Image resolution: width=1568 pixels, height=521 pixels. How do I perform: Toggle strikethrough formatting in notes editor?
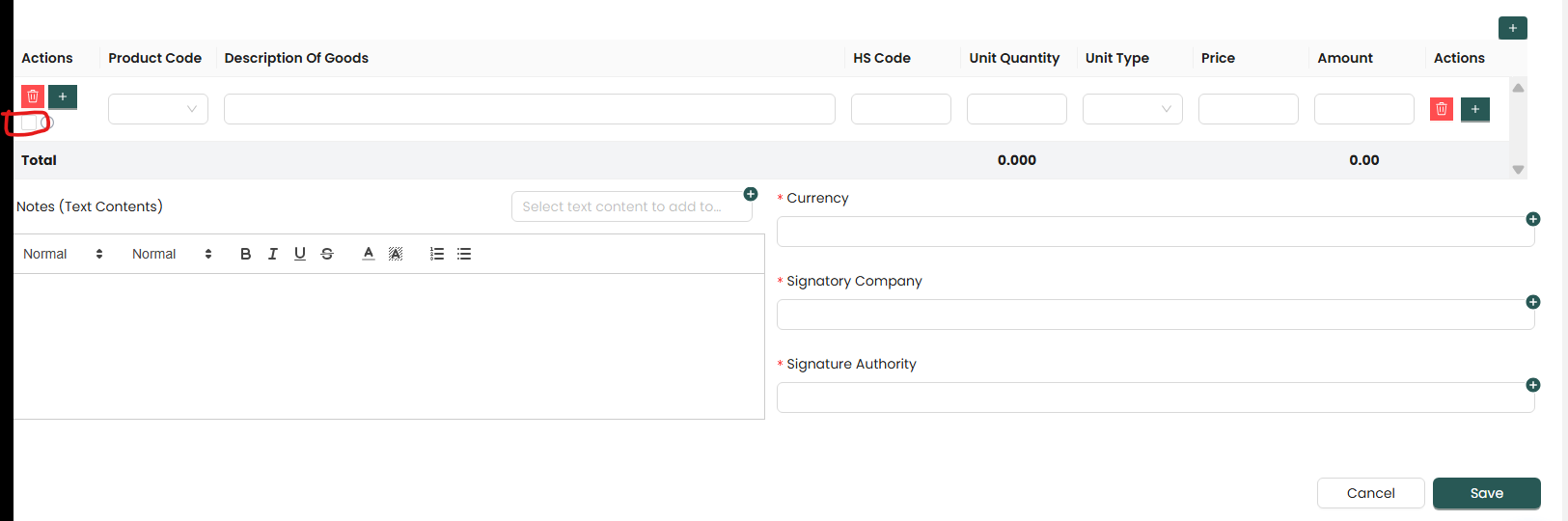tap(327, 254)
